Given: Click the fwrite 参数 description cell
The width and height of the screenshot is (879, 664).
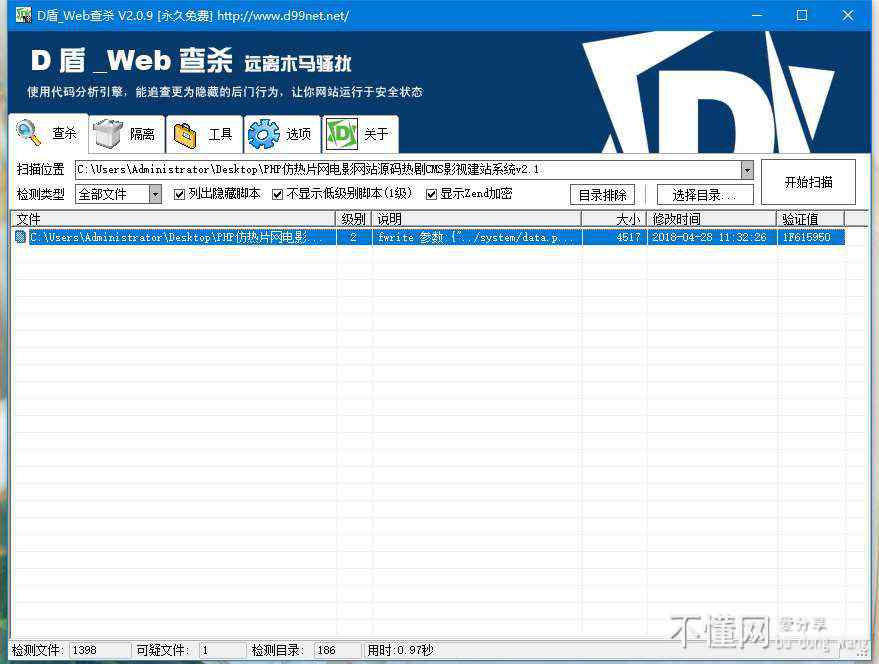Looking at the screenshot, I should (476, 237).
